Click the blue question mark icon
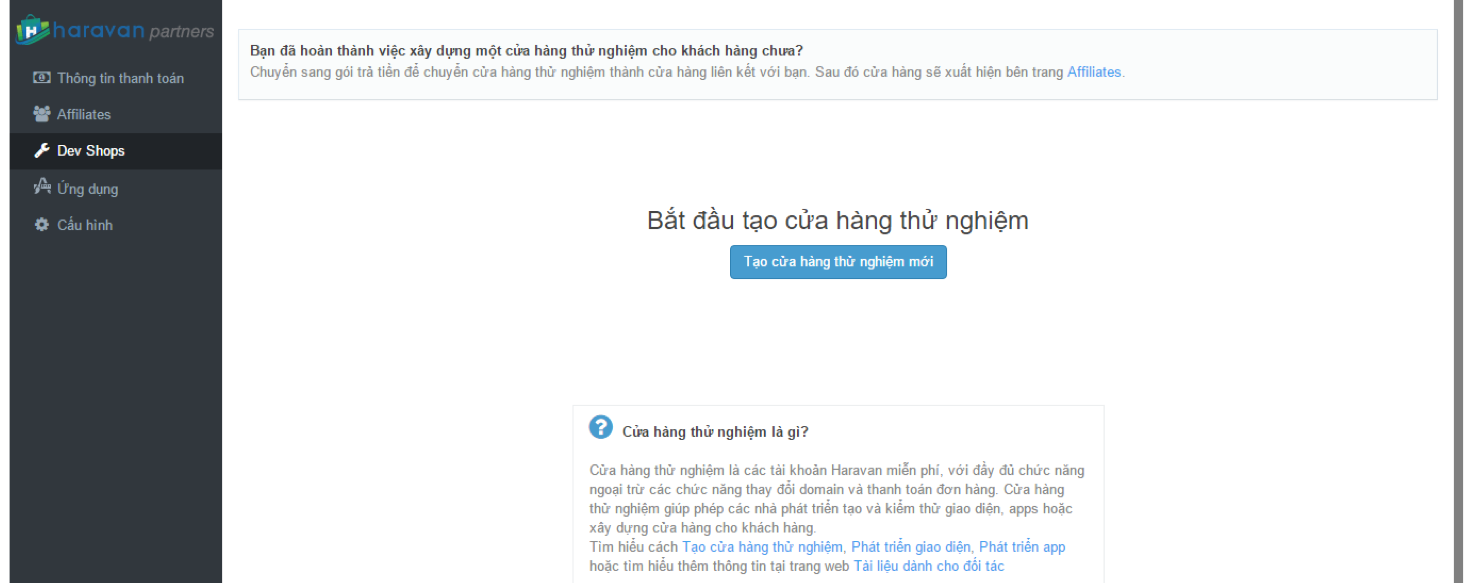1475x583 pixels. tap(601, 427)
